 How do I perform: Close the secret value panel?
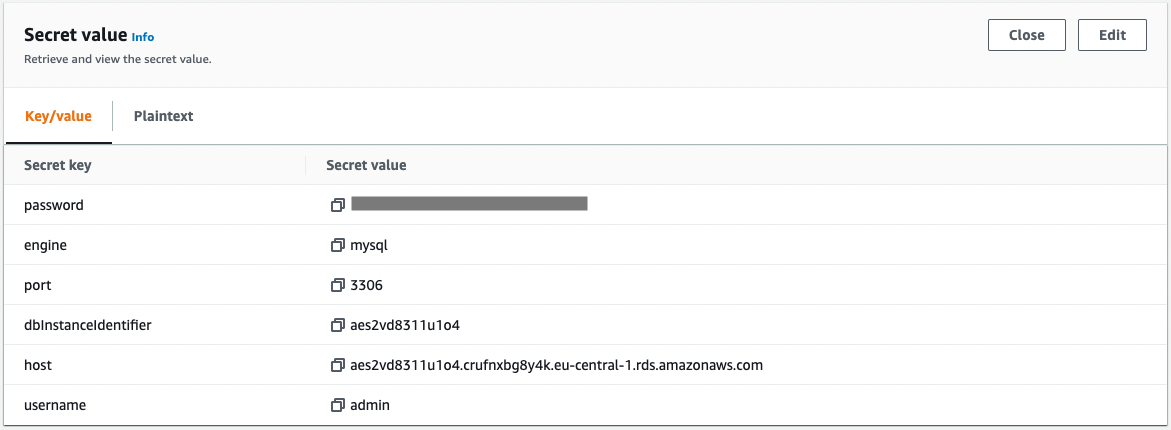pos(1026,35)
